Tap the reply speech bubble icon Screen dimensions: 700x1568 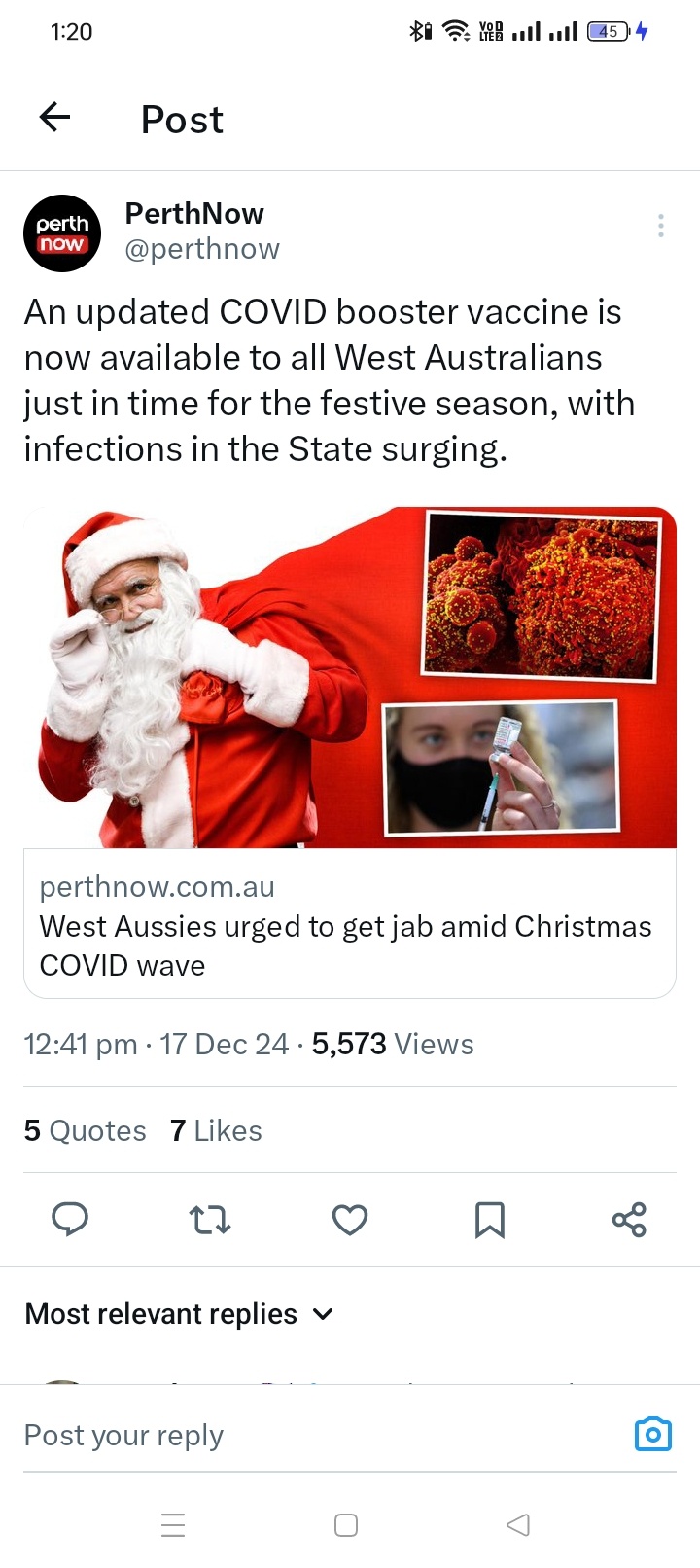point(70,1219)
